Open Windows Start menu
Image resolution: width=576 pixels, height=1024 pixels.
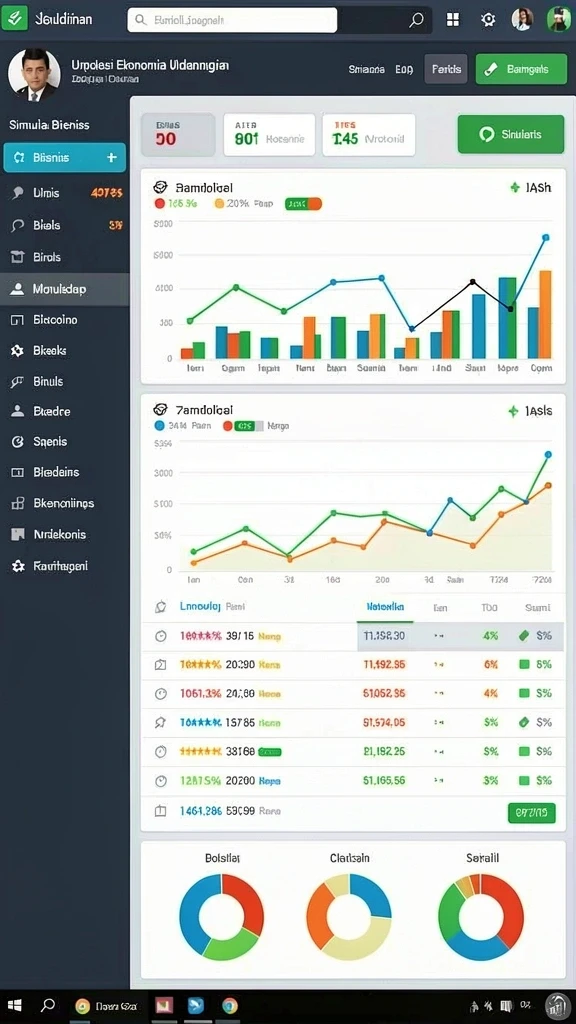14,1006
